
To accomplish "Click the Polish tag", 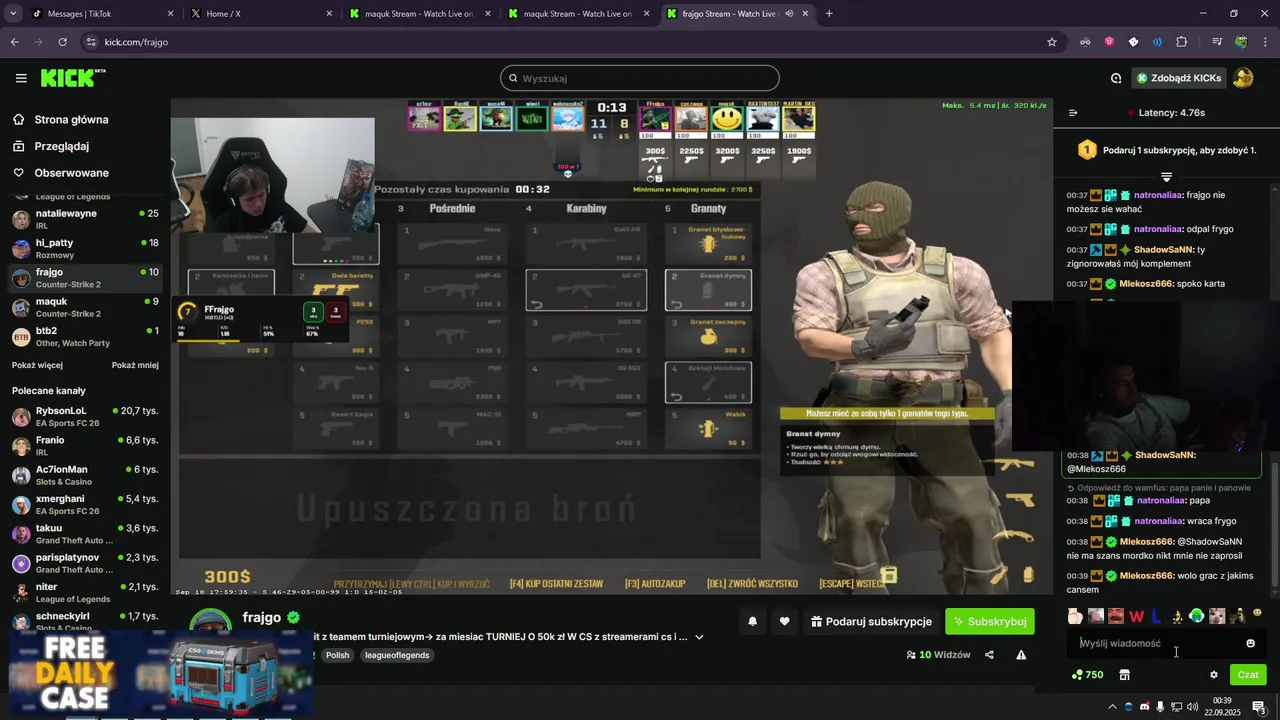I will [337, 655].
